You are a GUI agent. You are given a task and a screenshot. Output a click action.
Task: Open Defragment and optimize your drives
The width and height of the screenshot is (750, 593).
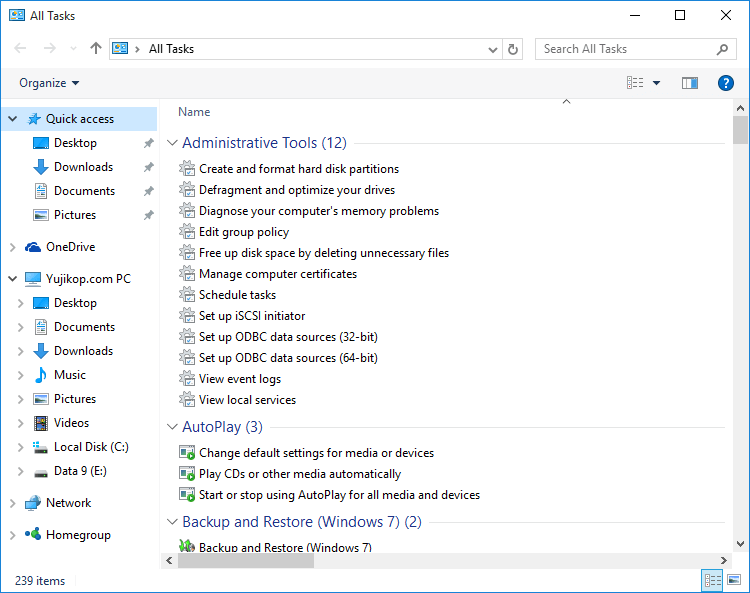(297, 190)
